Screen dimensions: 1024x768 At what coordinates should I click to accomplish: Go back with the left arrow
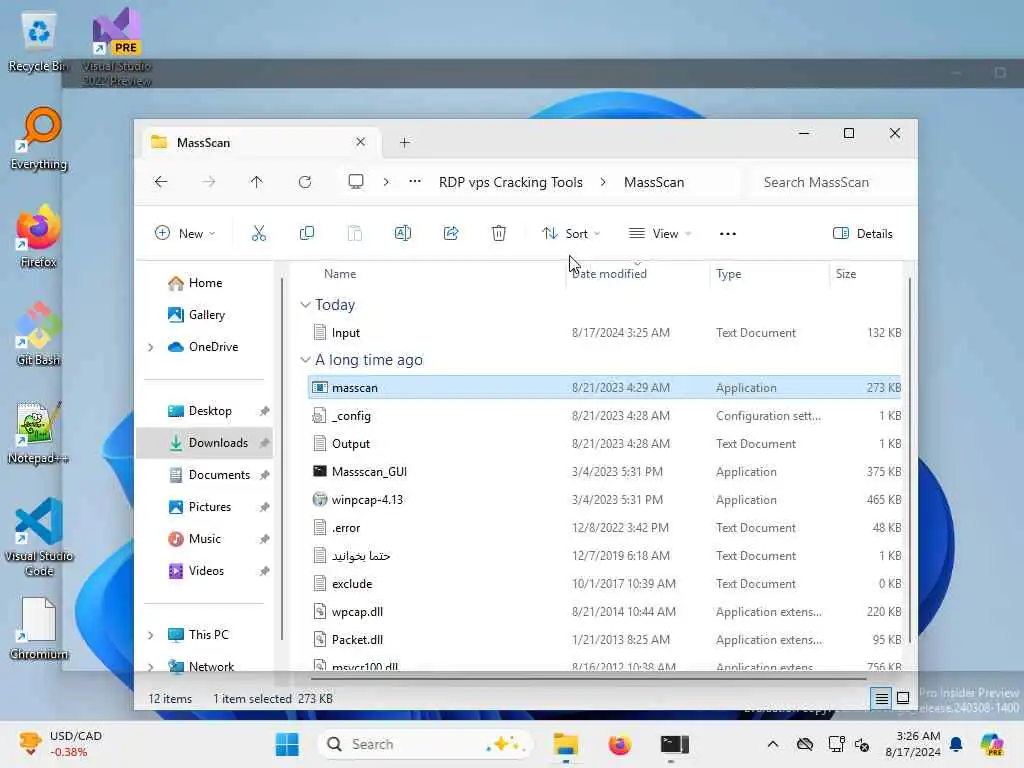point(161,182)
